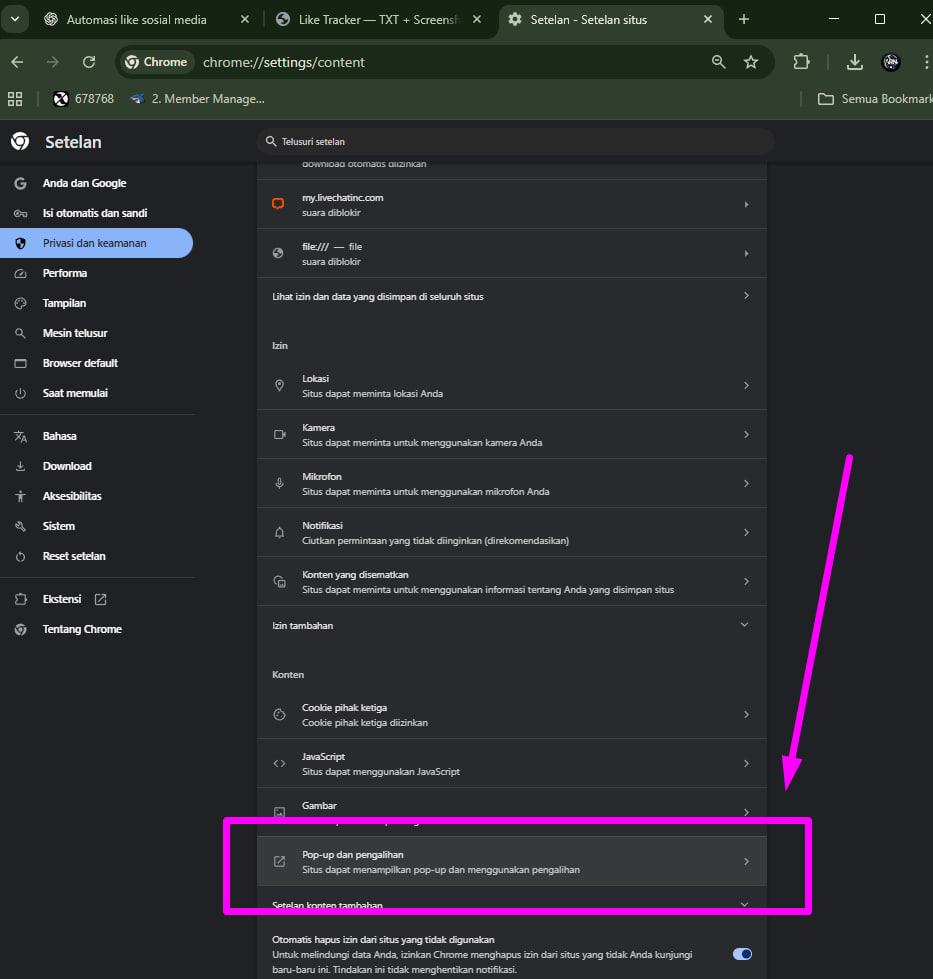Open the Downloads toolbar icon
Image resolution: width=933 pixels, height=979 pixels.
(854, 62)
